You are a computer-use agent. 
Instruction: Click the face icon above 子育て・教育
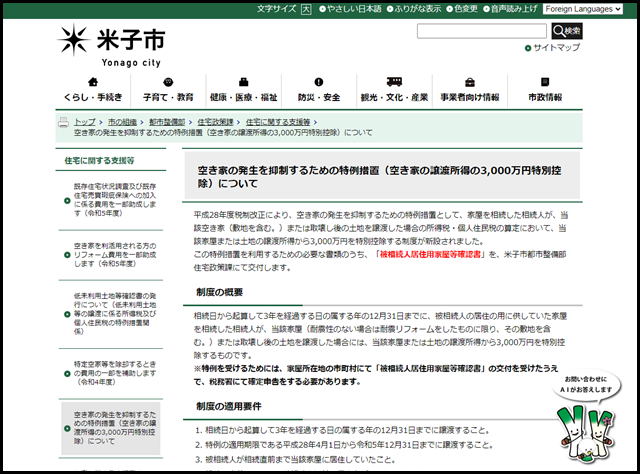[x=168, y=82]
